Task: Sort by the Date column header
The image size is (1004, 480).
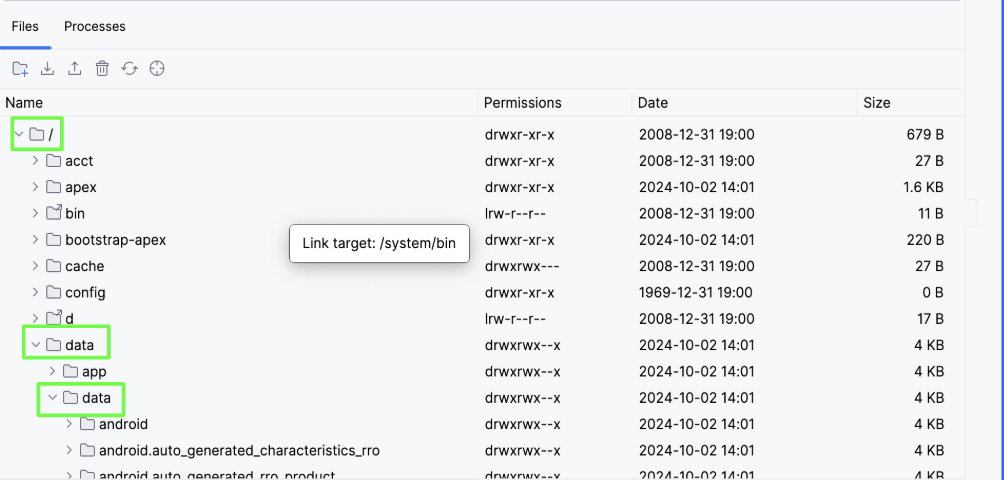Action: [x=653, y=103]
